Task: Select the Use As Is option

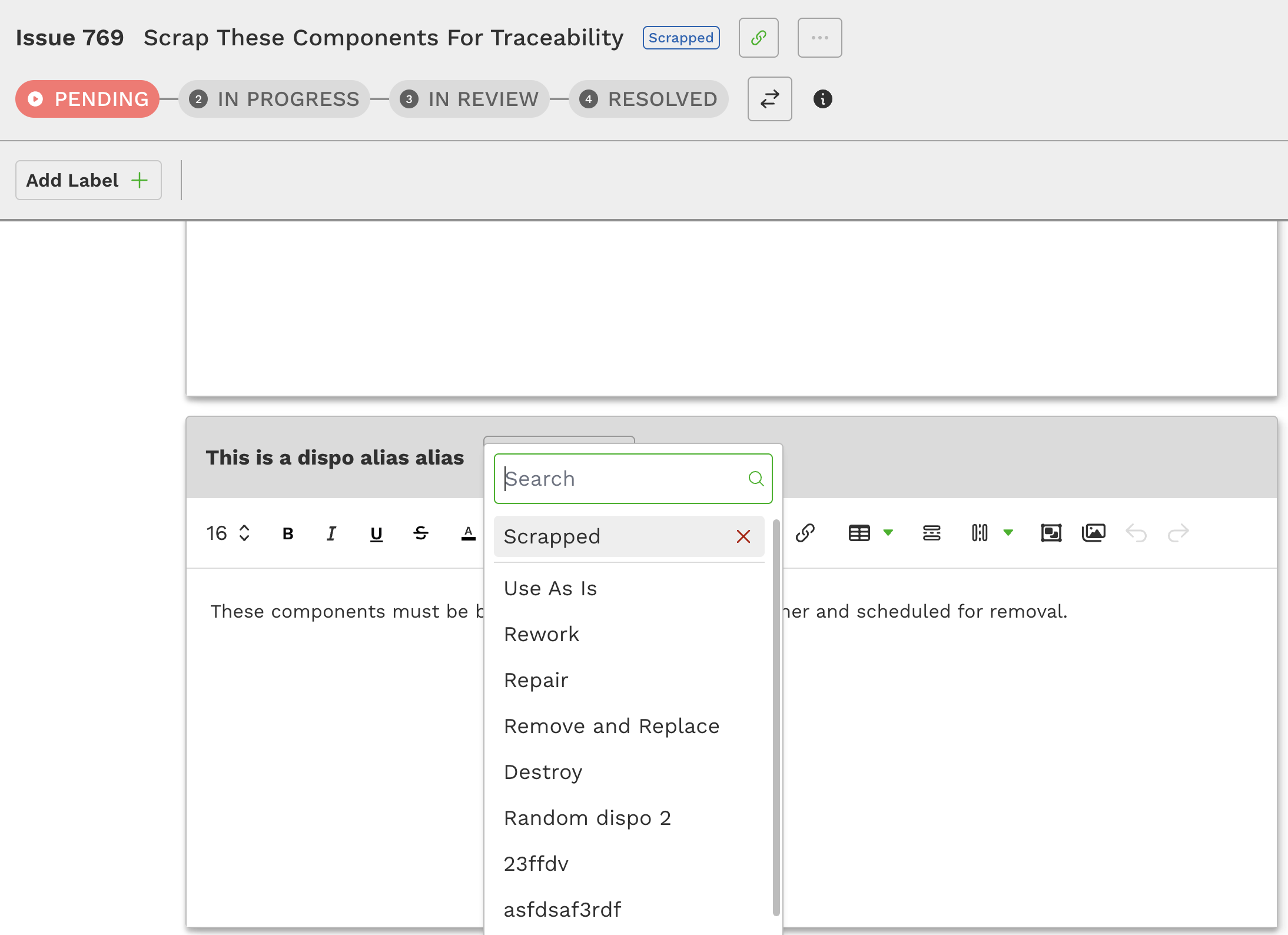Action: click(x=550, y=588)
